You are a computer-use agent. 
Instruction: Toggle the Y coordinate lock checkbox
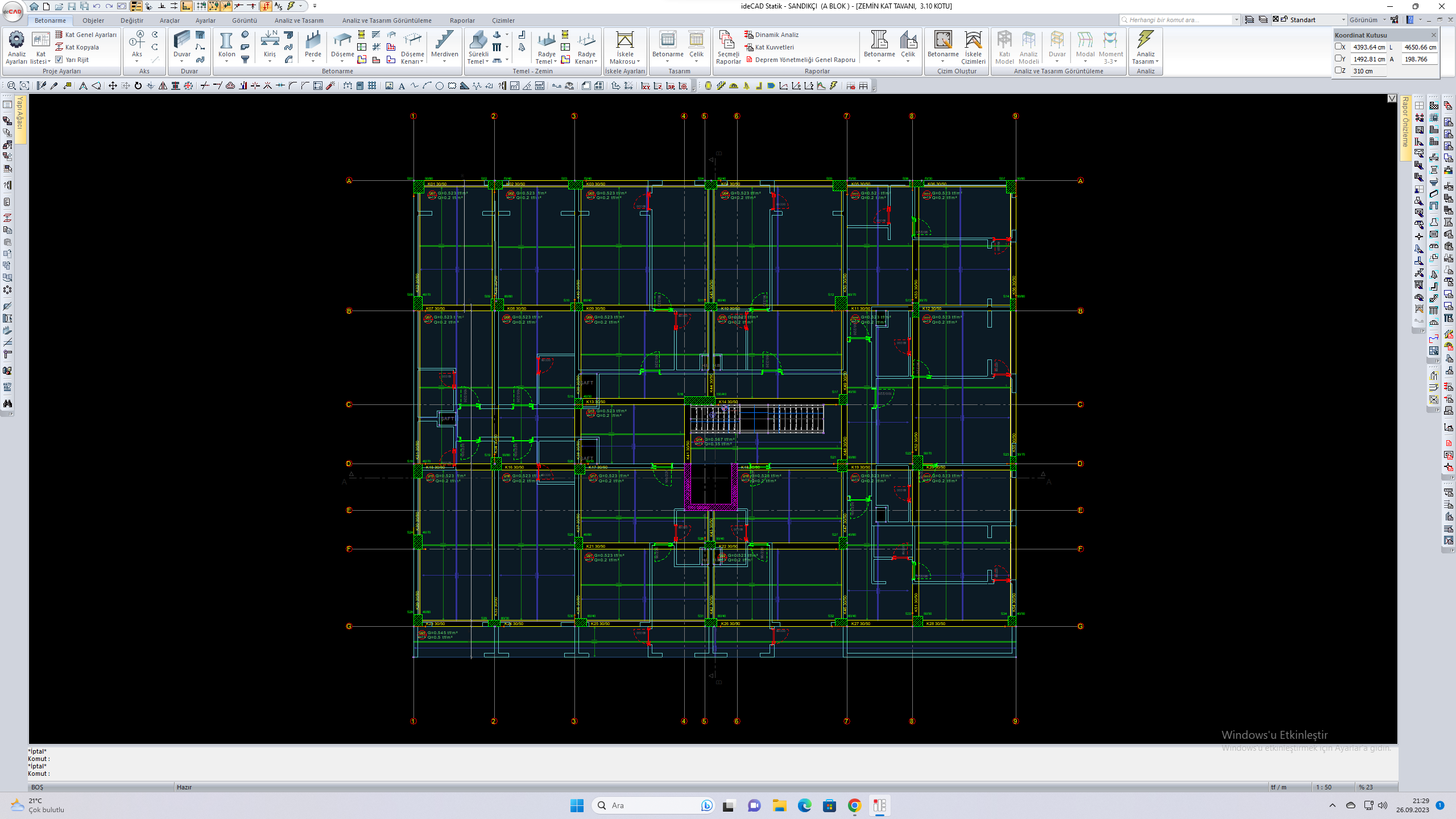pyautogui.click(x=1338, y=59)
